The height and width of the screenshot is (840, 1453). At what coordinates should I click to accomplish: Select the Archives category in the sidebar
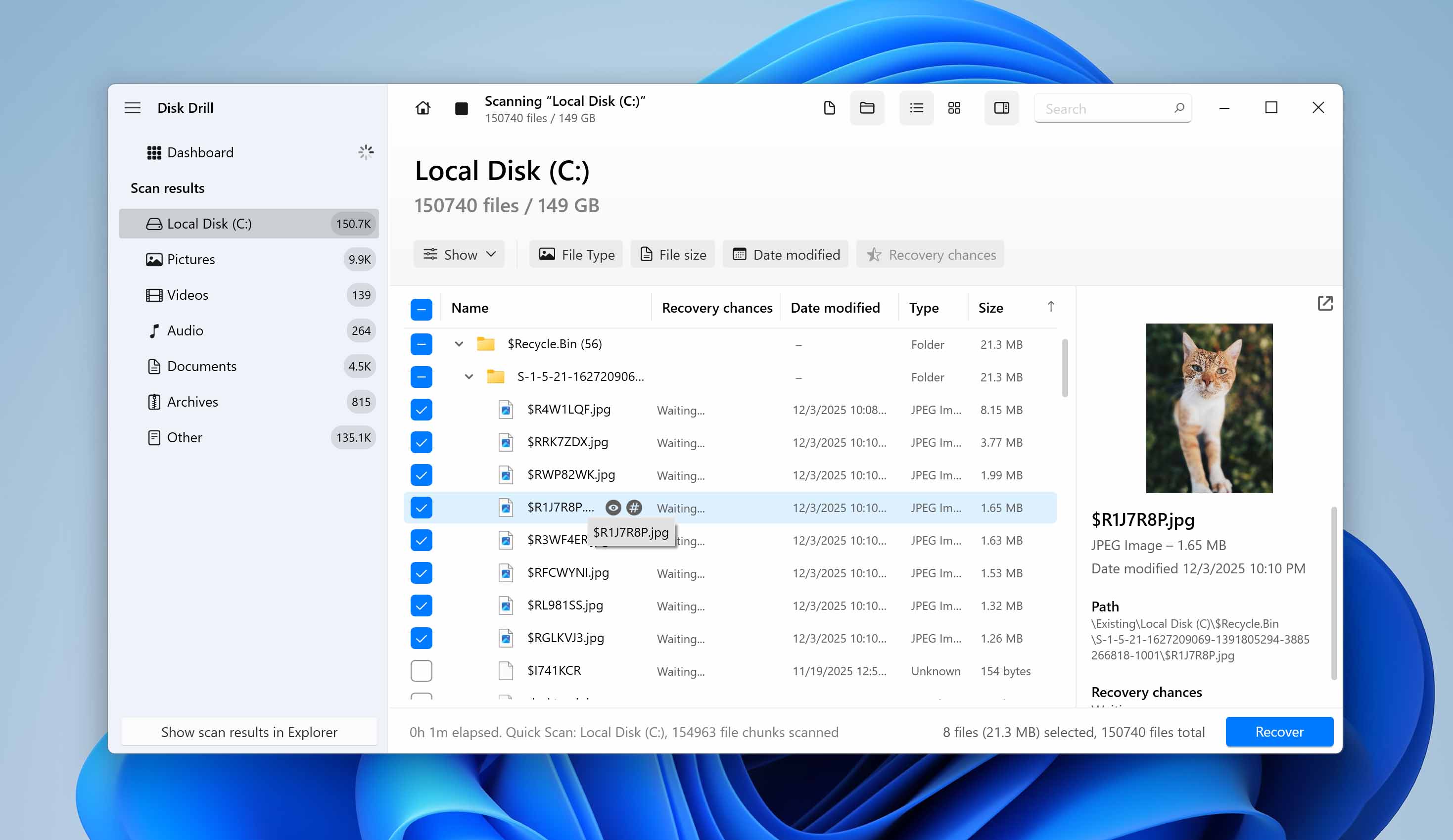tap(191, 401)
